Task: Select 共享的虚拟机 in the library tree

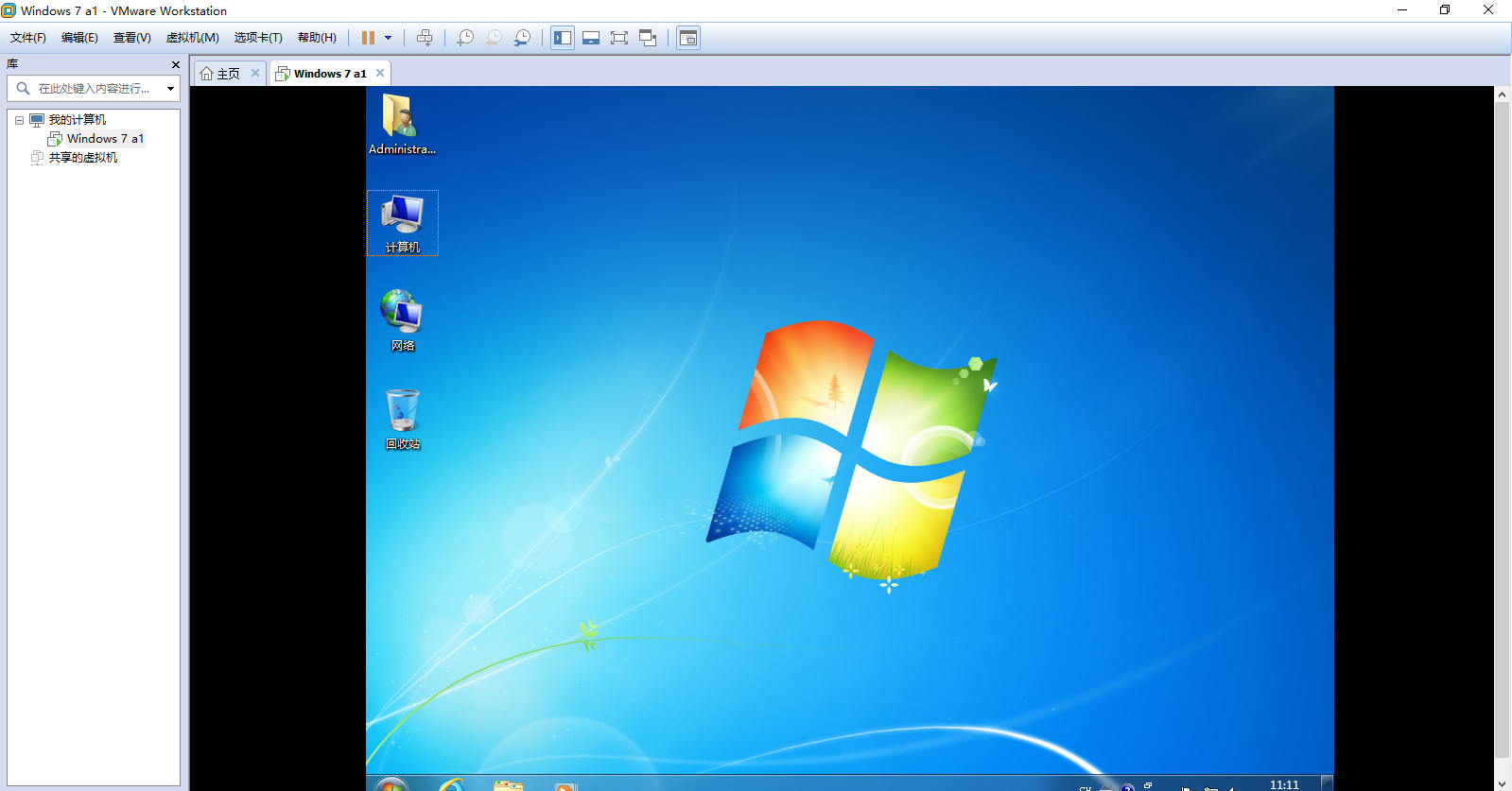Action: pyautogui.click(x=83, y=158)
